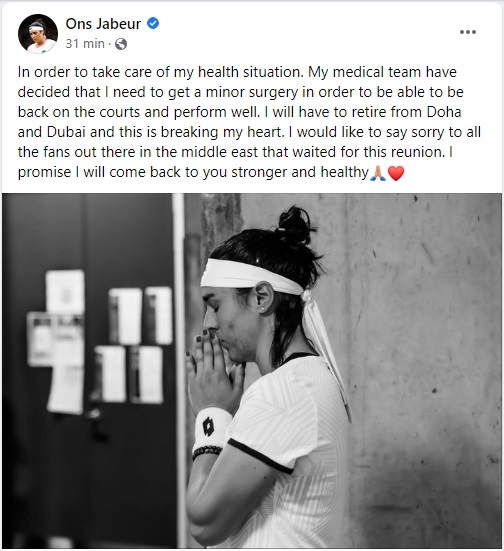Open the Ons Jabeur profile name link
Screen dimensions: 504x551
pyautogui.click(x=103, y=24)
